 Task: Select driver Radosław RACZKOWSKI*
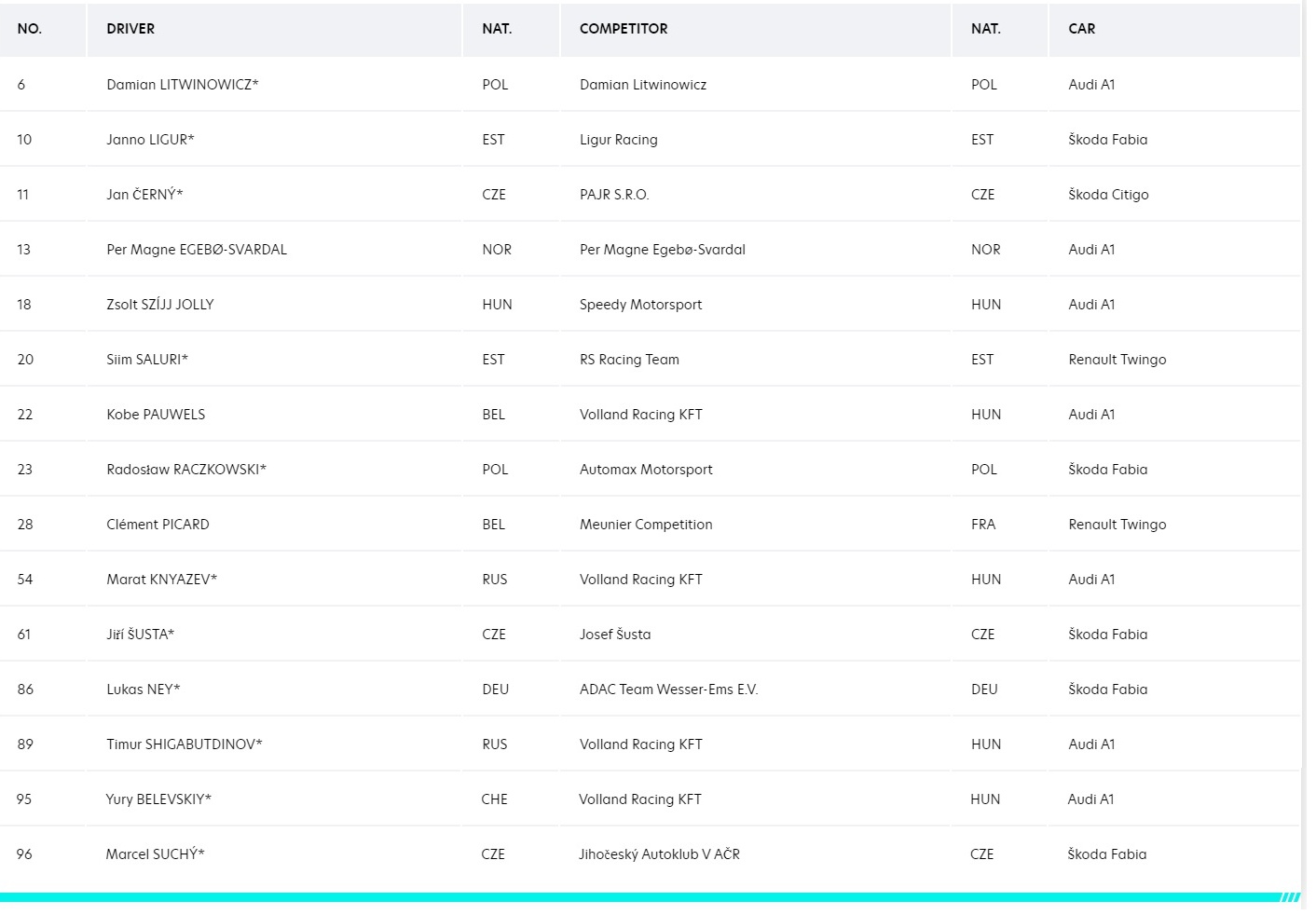pyautogui.click(x=186, y=470)
